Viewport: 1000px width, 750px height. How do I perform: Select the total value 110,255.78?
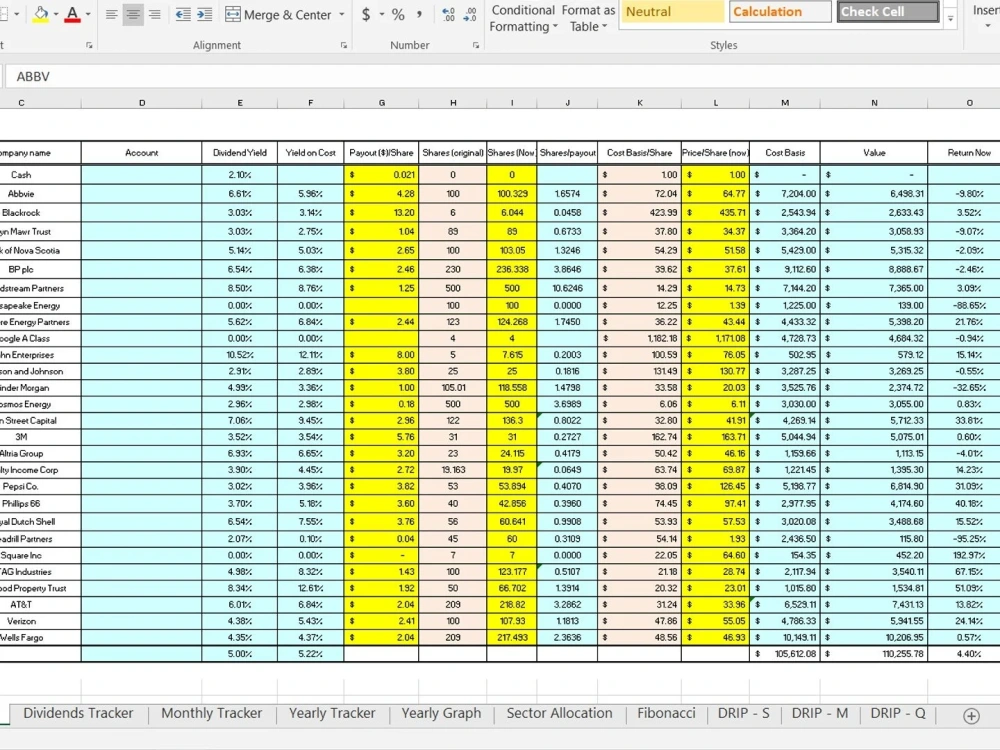[874, 654]
